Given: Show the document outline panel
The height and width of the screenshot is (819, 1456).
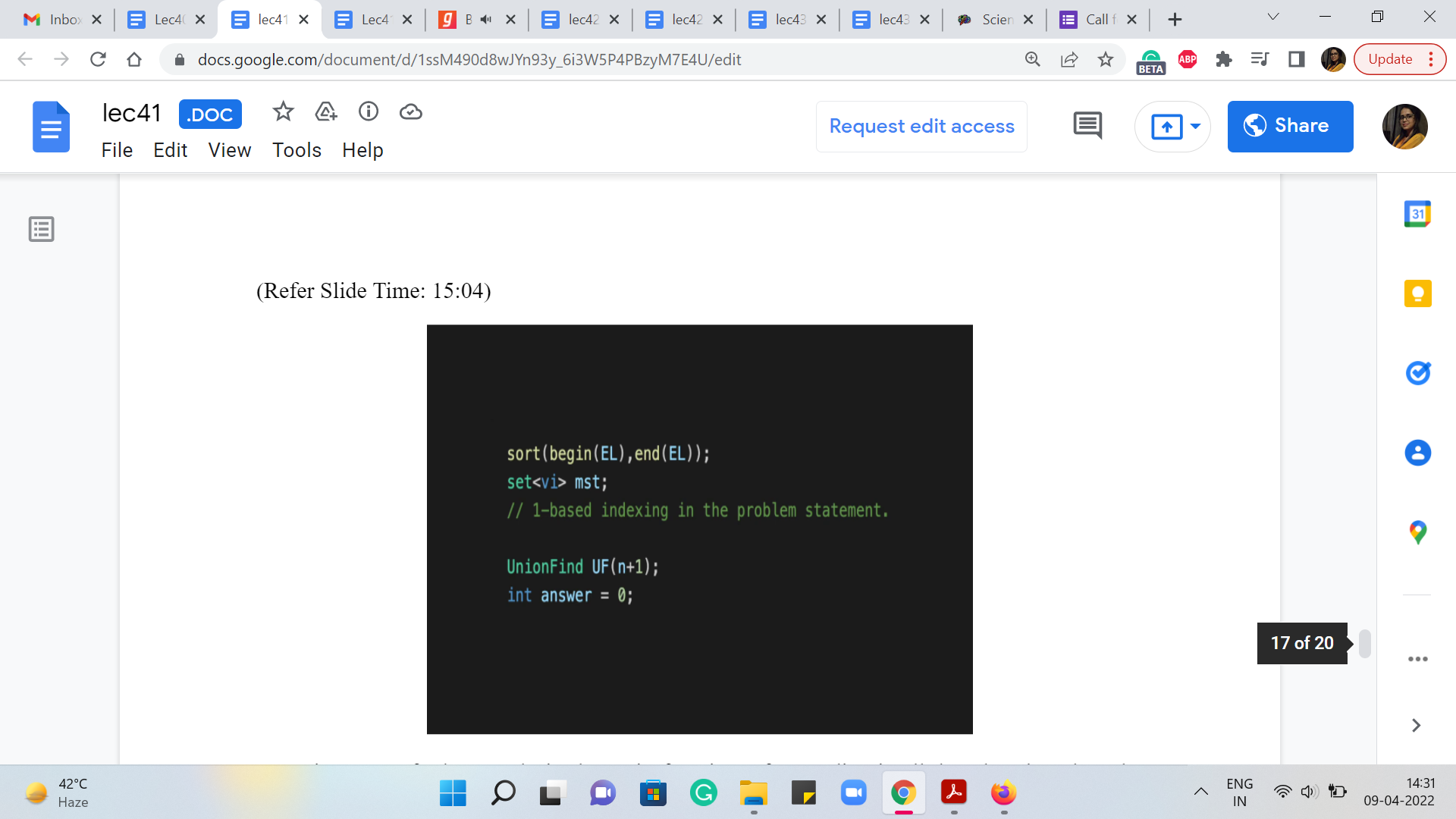Looking at the screenshot, I should coord(41,229).
